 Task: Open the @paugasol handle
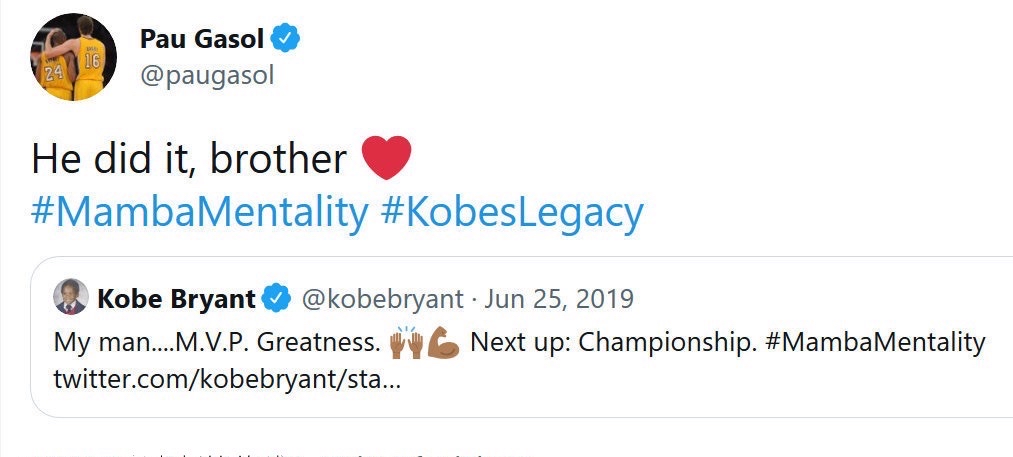pyautogui.click(x=206, y=77)
